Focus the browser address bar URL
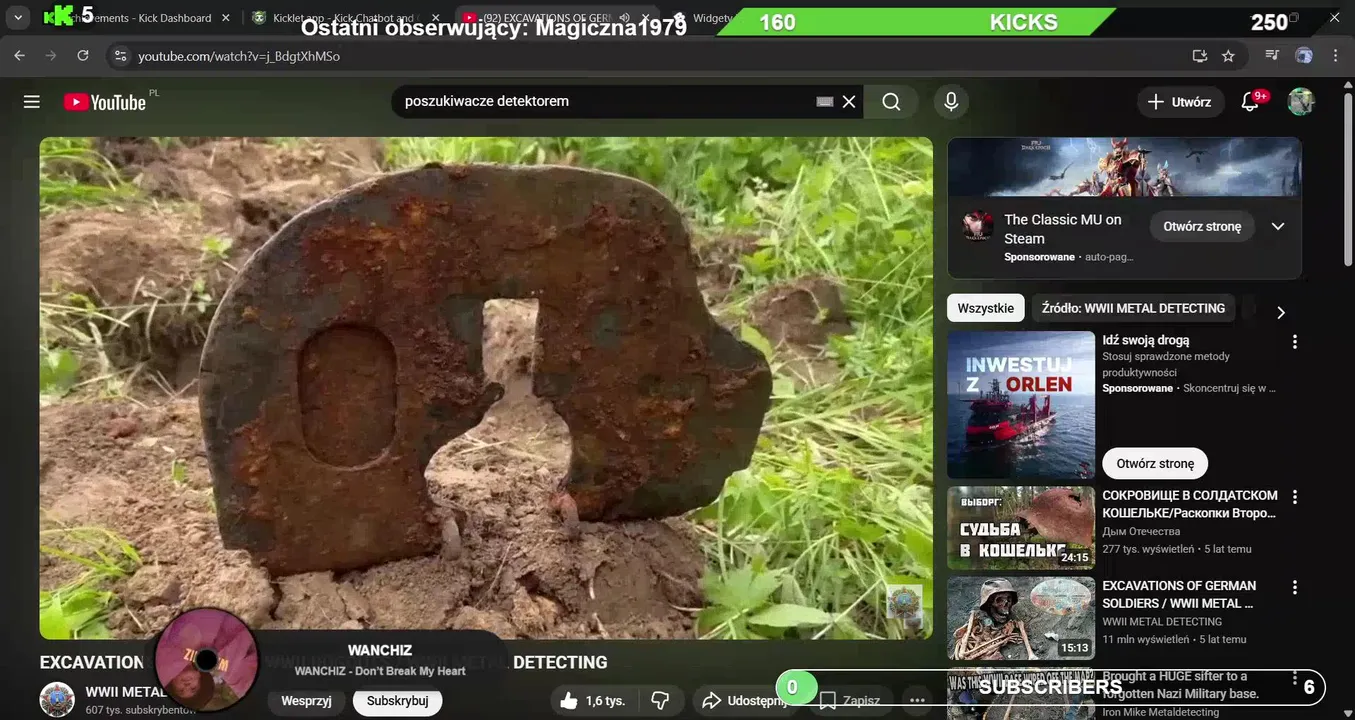The image size is (1355, 720). 239,56
